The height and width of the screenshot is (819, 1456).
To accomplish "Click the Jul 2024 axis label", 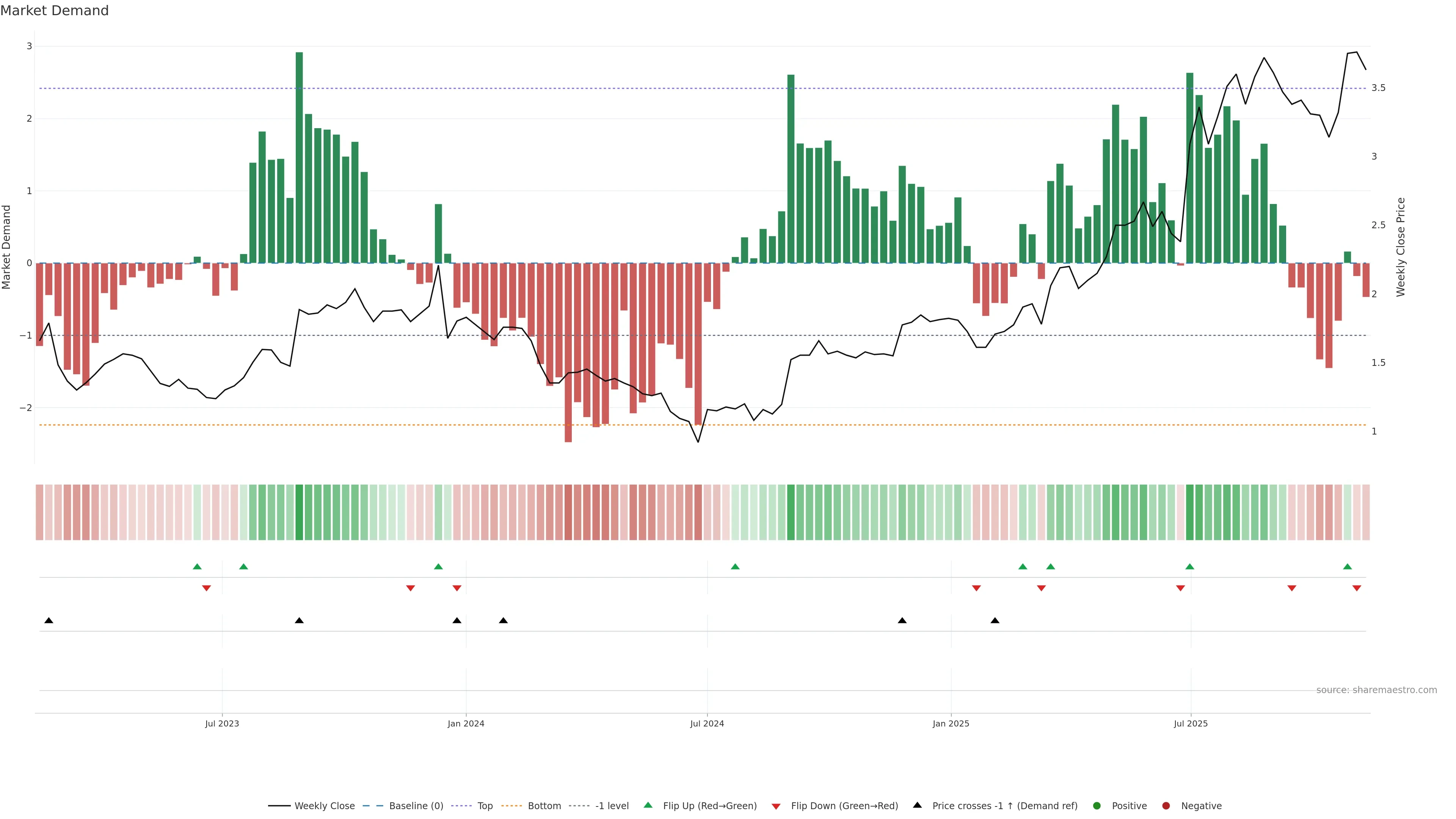I will click(x=706, y=723).
